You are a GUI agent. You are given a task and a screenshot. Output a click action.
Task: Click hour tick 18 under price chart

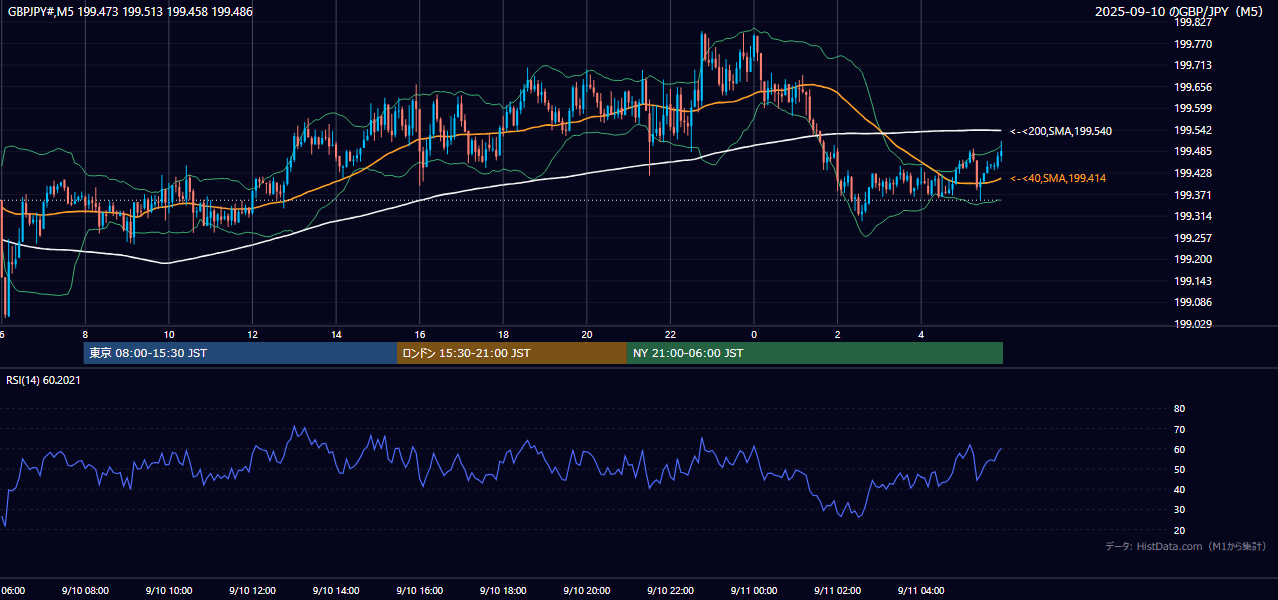pos(503,335)
